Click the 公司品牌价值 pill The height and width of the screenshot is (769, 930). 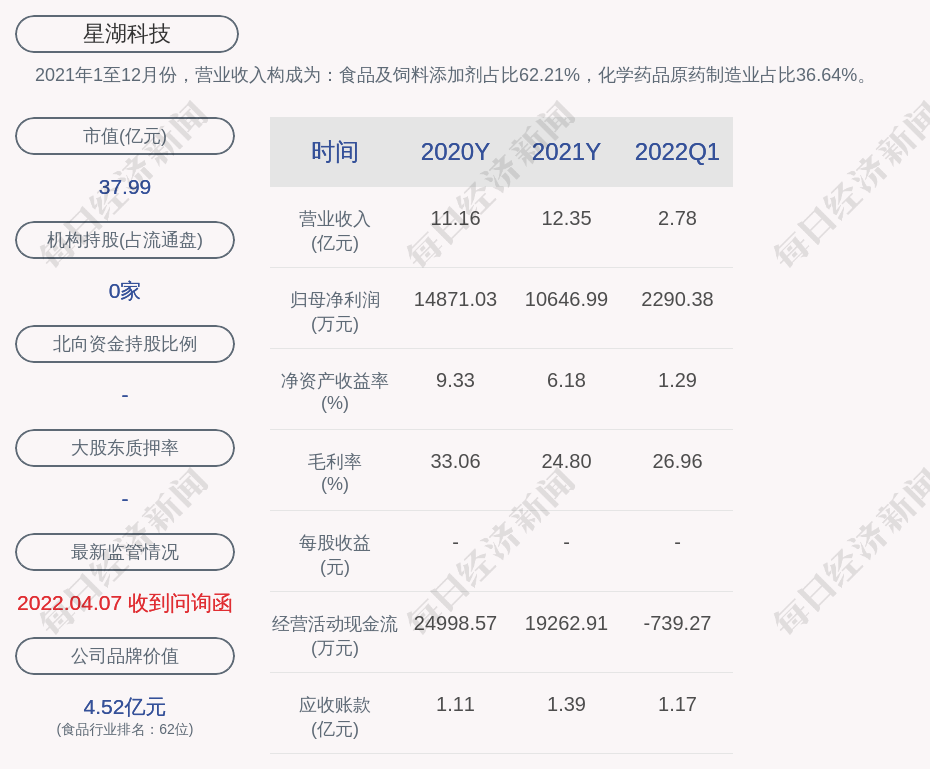click(125, 656)
